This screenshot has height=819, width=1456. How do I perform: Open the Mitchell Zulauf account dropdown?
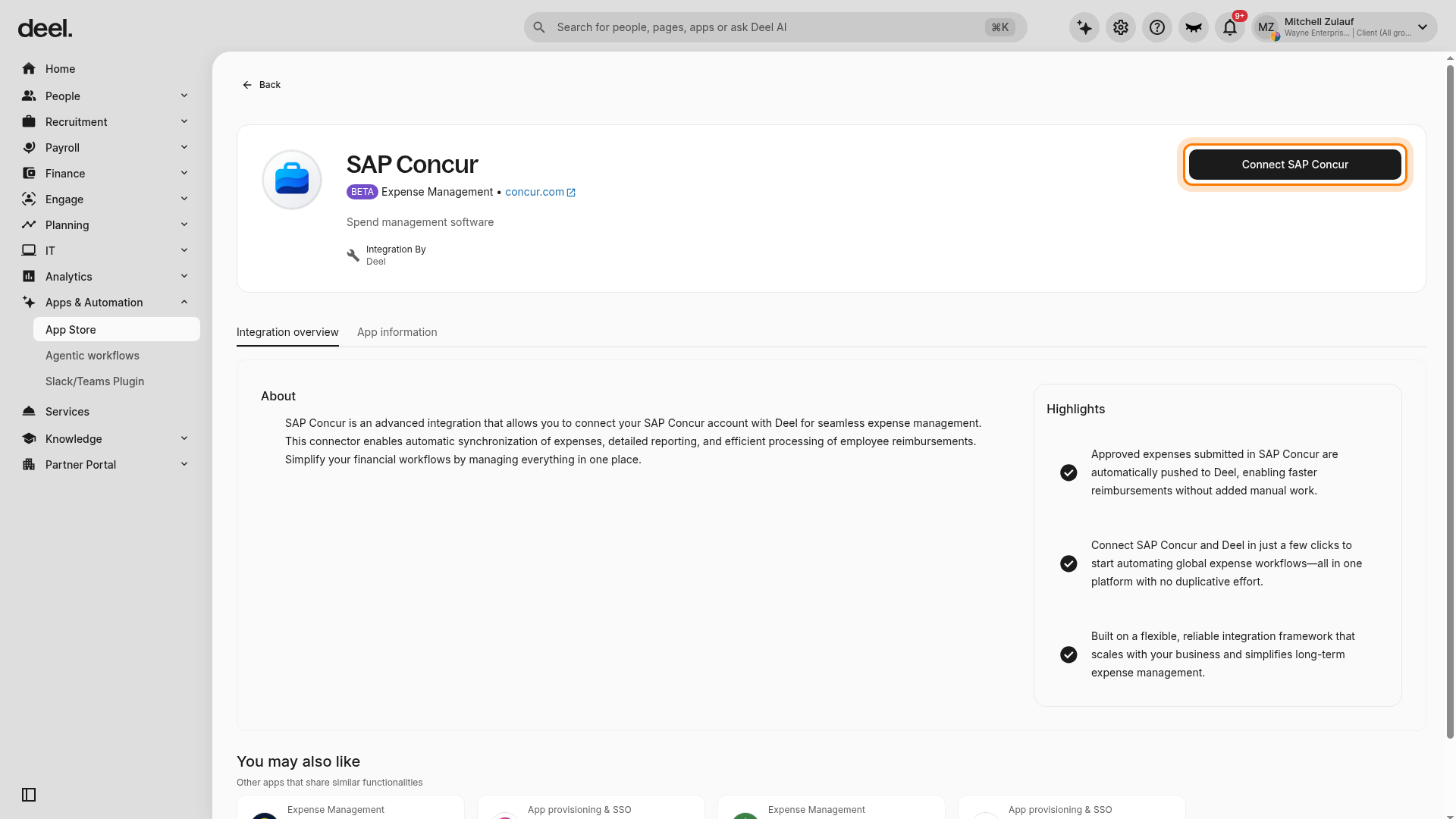click(1344, 28)
